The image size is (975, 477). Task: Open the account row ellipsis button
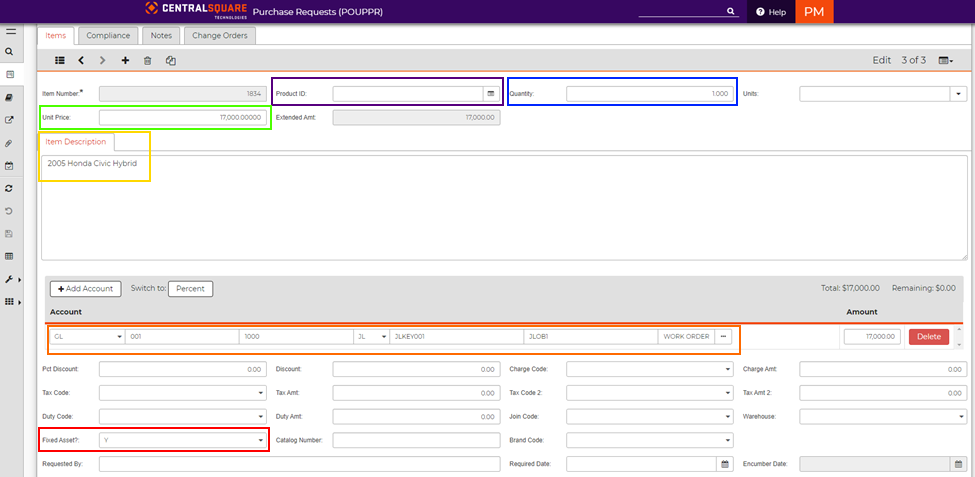(x=723, y=336)
